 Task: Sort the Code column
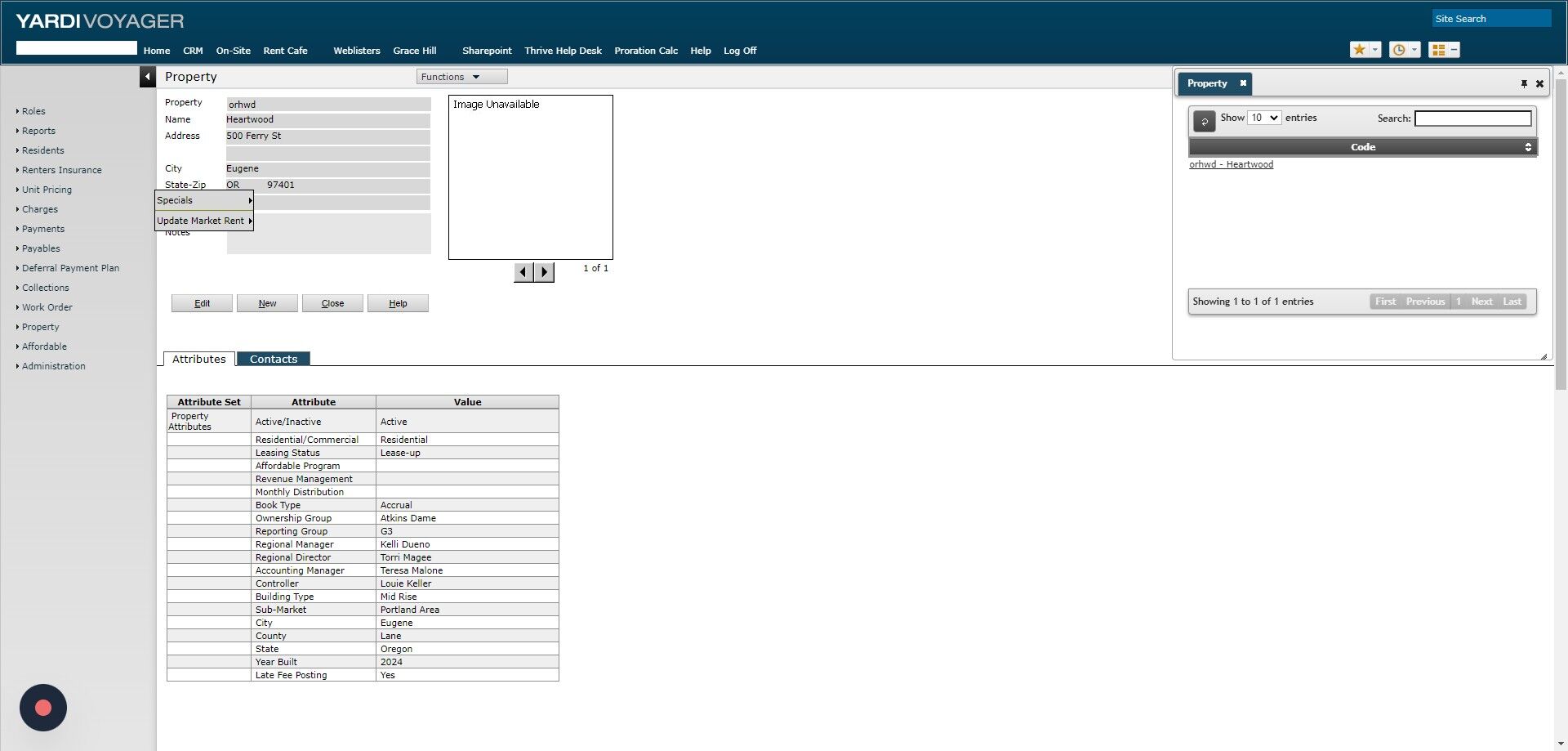1362,147
